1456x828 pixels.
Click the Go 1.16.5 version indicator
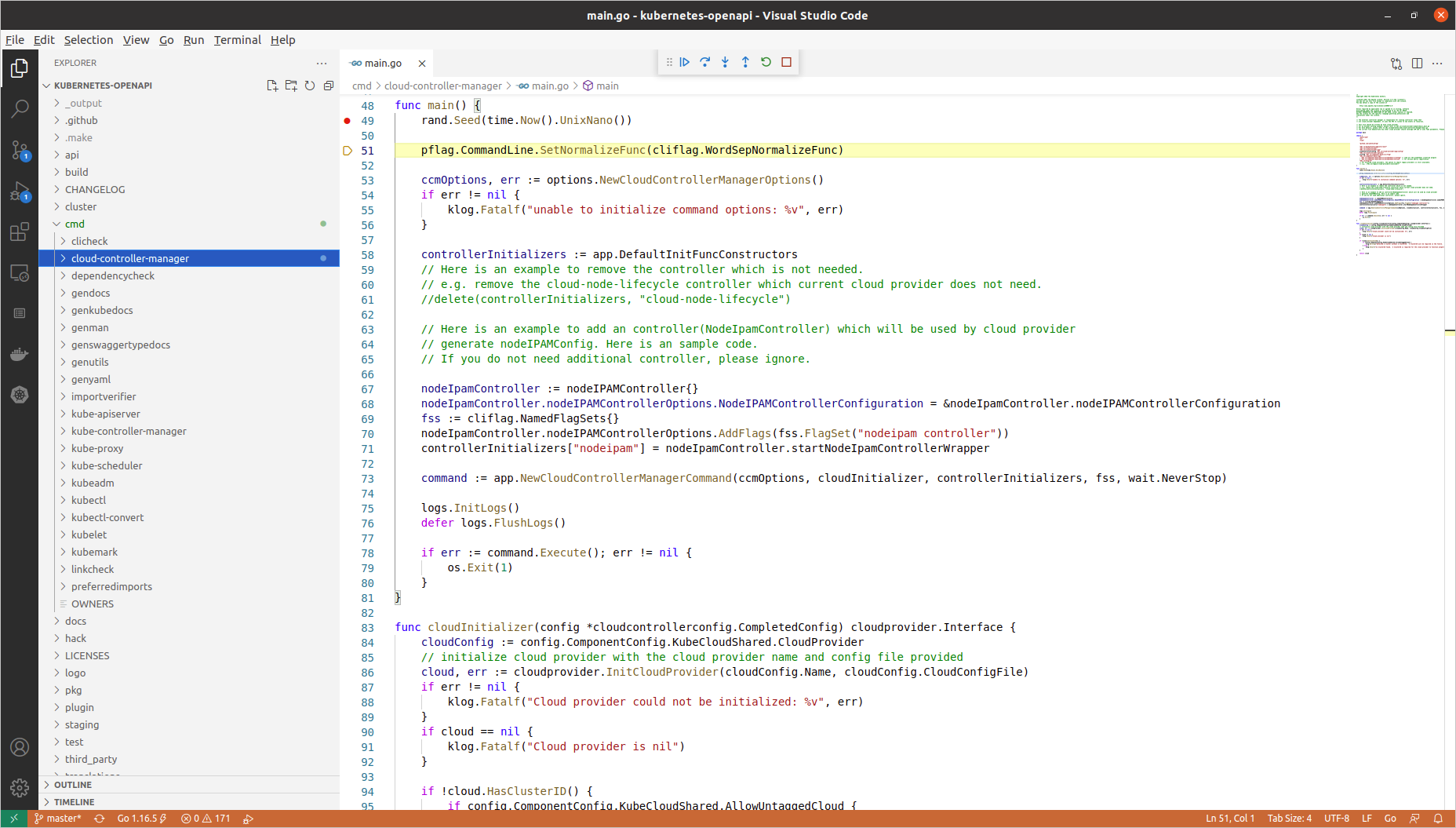(x=142, y=819)
